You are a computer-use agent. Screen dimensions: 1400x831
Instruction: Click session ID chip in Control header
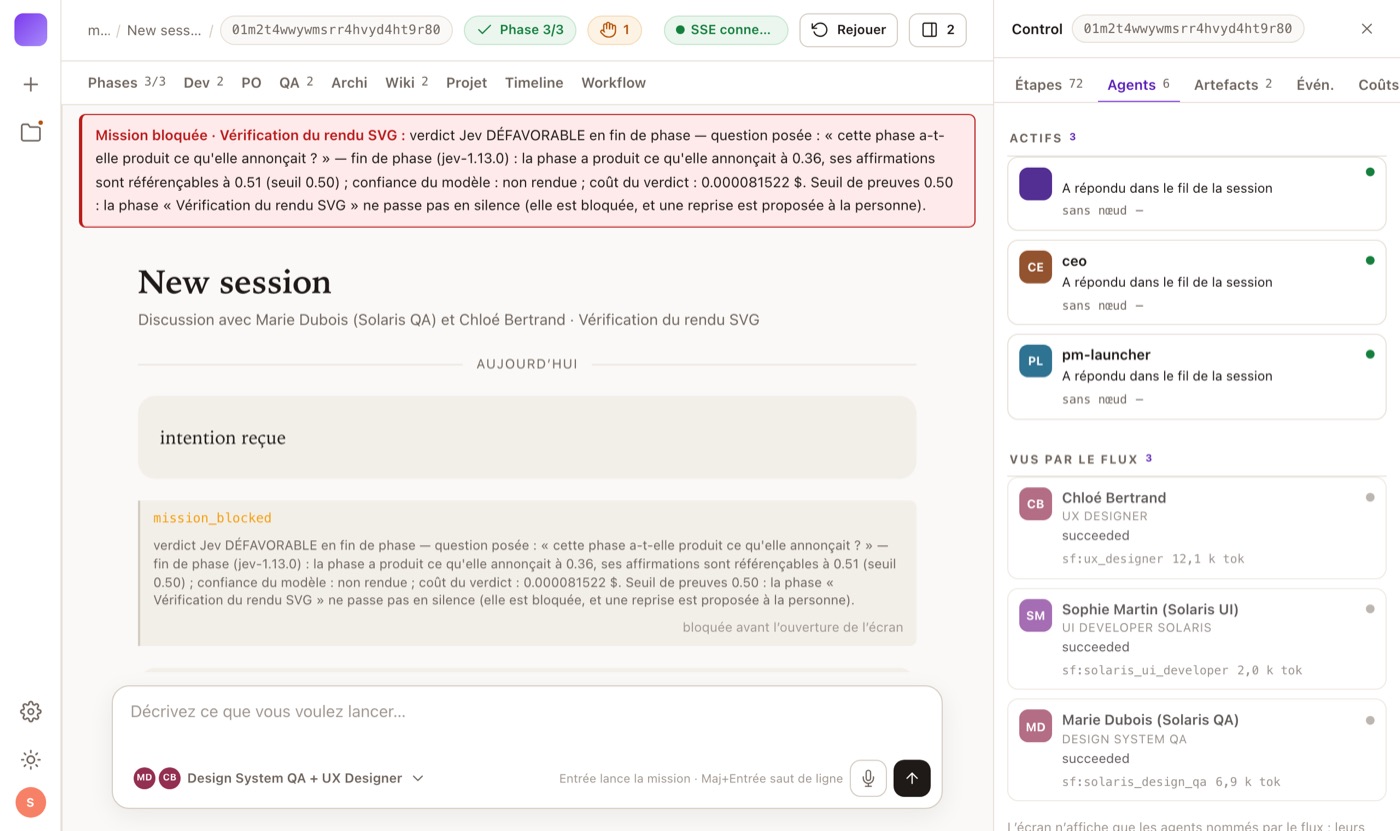coord(1188,29)
